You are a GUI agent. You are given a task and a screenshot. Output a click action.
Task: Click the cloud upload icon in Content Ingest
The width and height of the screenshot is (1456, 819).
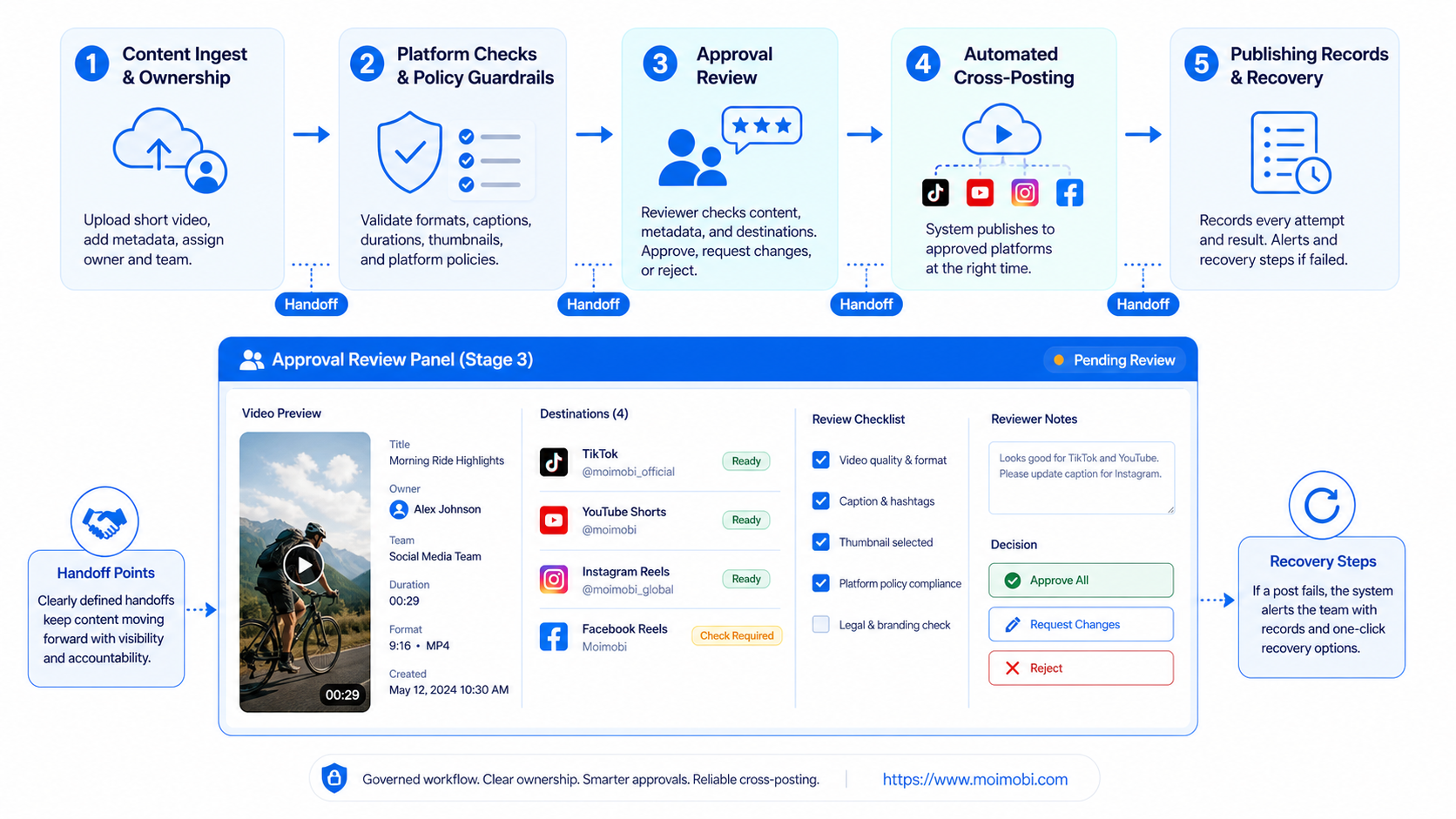[171, 150]
